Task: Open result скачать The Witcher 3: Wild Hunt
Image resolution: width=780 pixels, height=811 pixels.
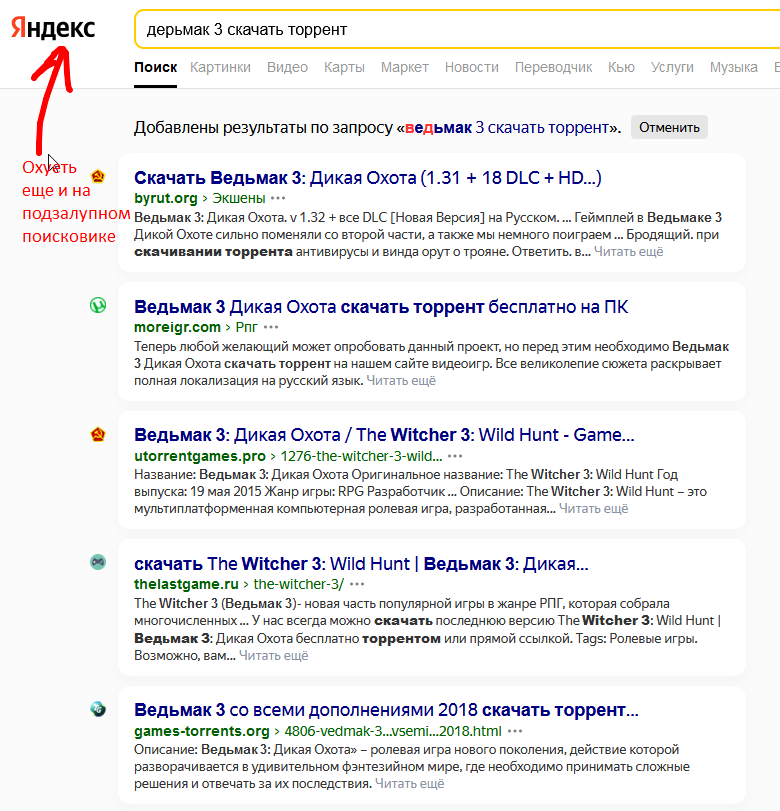Action: [x=362, y=564]
